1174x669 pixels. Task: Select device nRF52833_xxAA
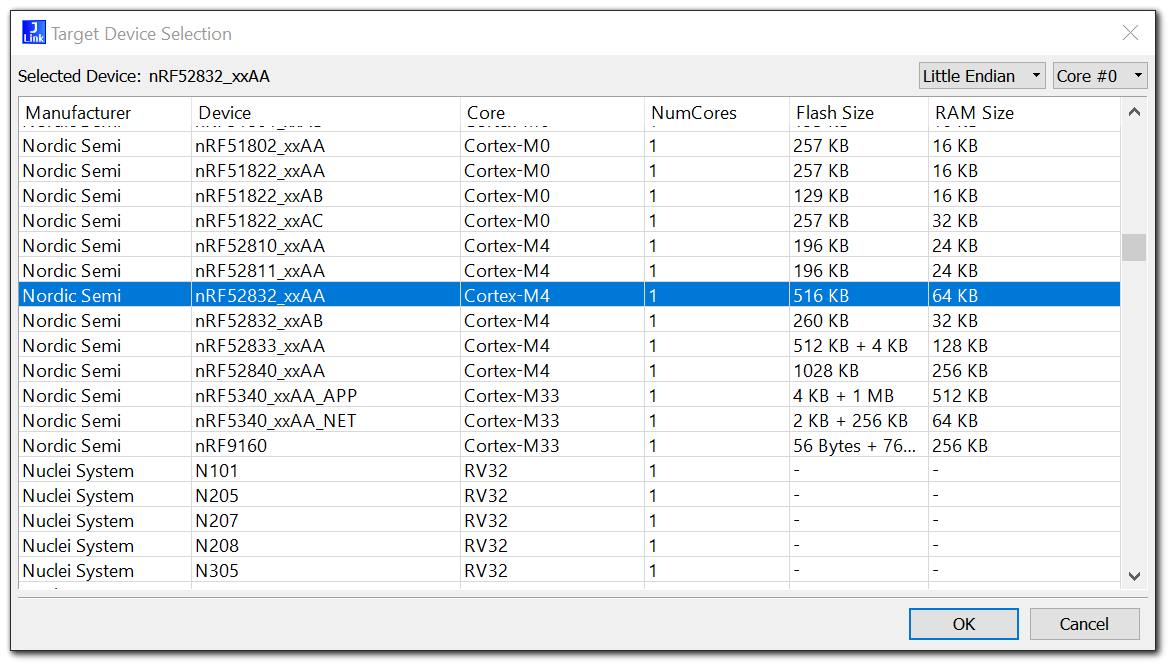[569, 346]
